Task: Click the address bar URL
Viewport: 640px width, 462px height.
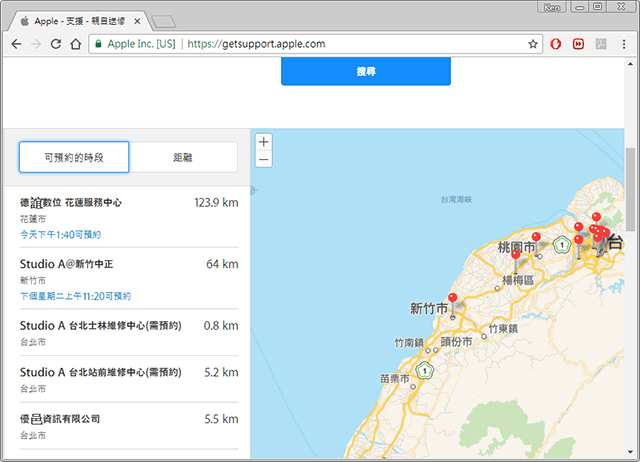Action: (x=257, y=44)
